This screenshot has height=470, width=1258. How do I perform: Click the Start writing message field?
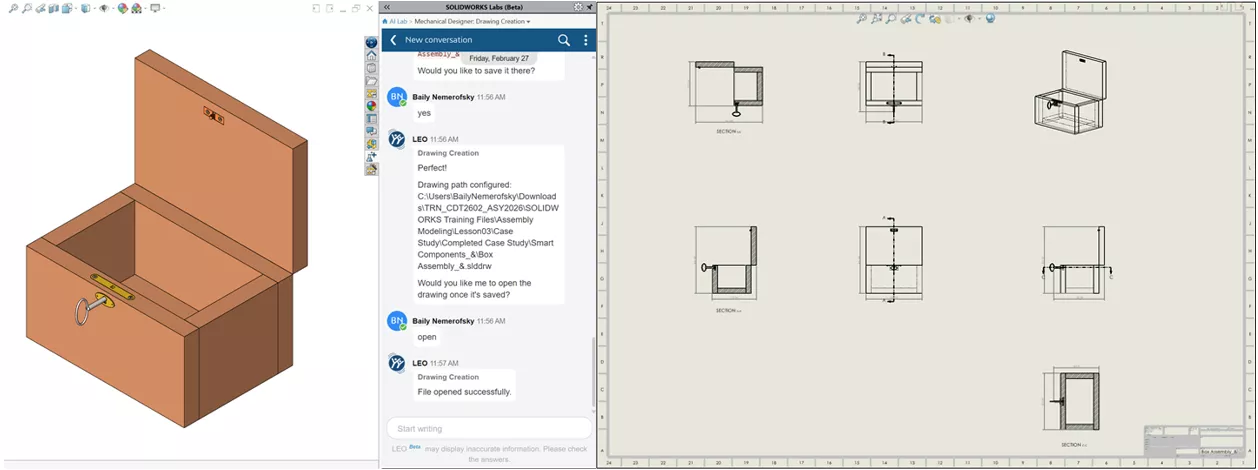pos(489,429)
